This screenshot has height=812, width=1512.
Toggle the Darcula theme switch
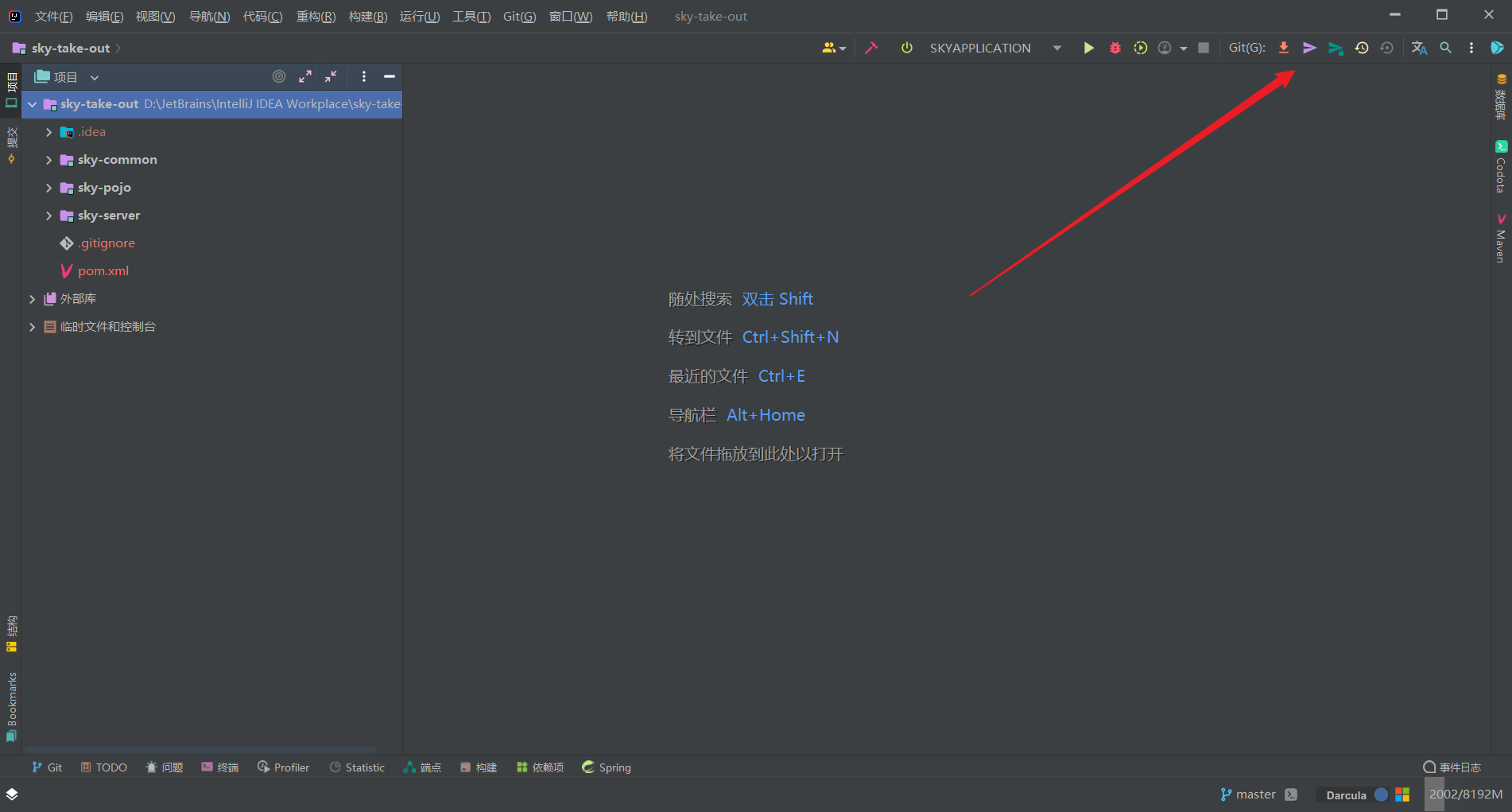click(x=1358, y=795)
